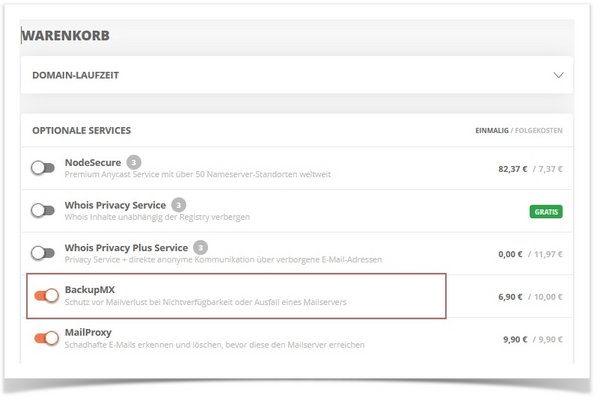This screenshot has width=600, height=400.
Task: Click the MailProxy service title
Action: 88,332
